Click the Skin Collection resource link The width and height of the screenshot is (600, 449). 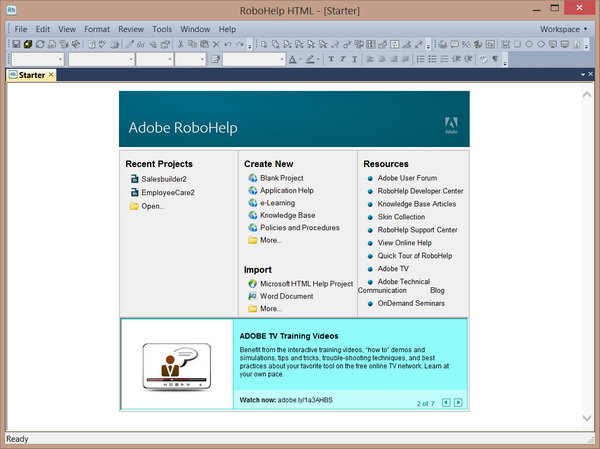tap(401, 217)
